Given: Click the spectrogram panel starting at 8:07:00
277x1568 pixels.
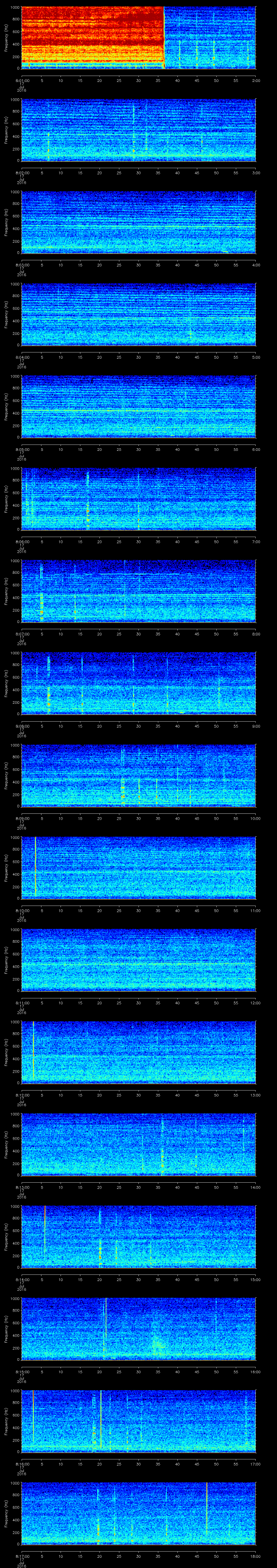Looking at the screenshot, I should 138,592.
